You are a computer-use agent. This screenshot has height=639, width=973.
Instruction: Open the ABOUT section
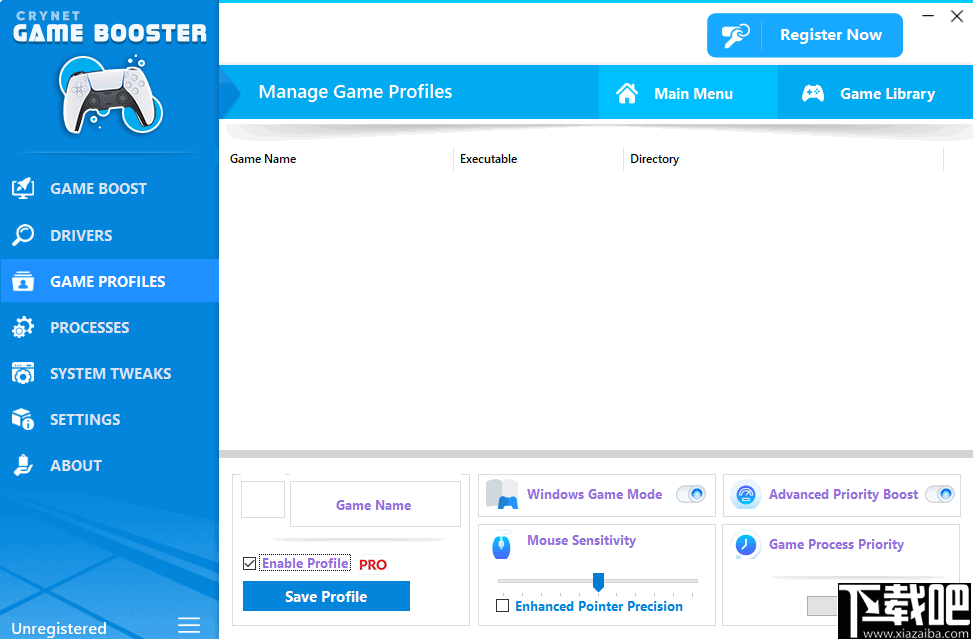pyautogui.click(x=109, y=465)
